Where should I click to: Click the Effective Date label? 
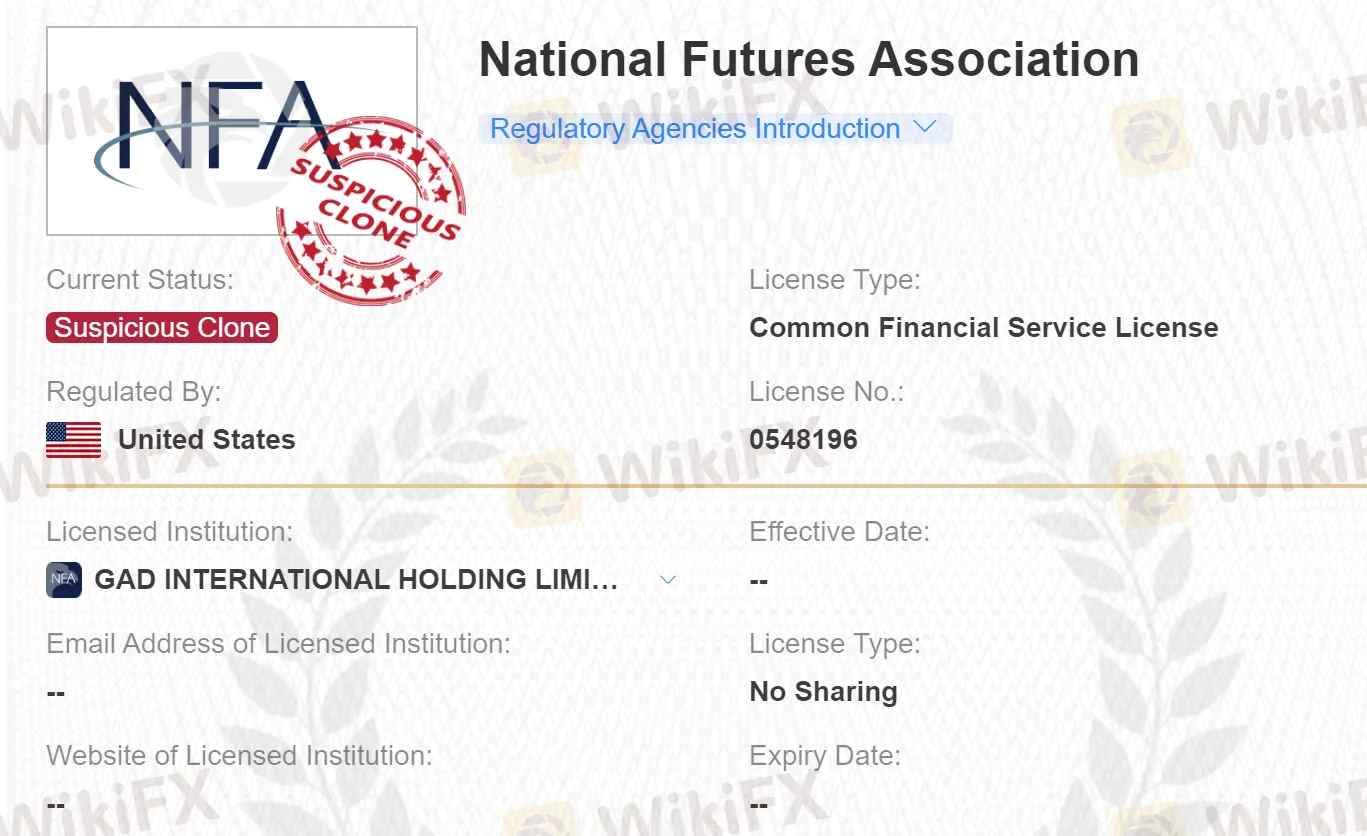[840, 532]
